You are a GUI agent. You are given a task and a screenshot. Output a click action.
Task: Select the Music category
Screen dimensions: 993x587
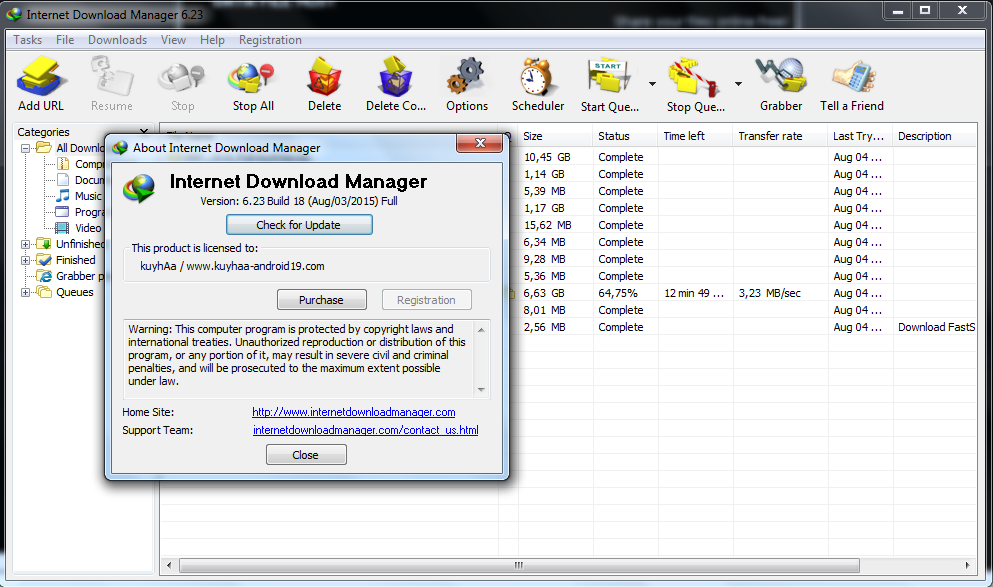pyautogui.click(x=87, y=196)
